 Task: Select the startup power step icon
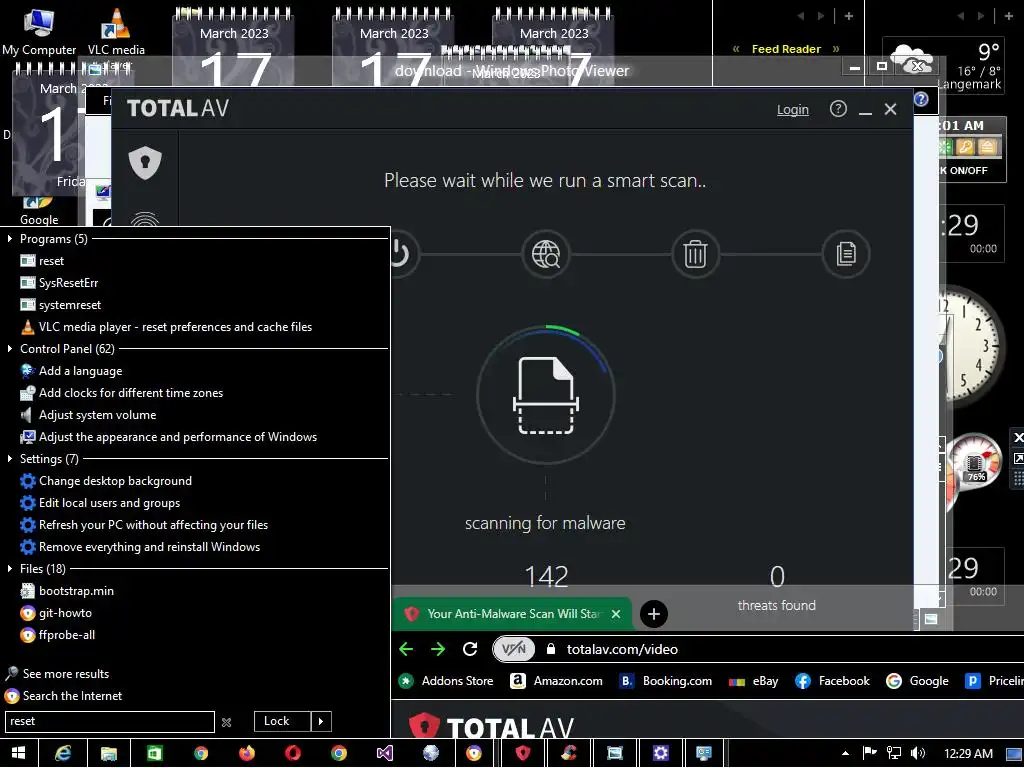coord(400,254)
